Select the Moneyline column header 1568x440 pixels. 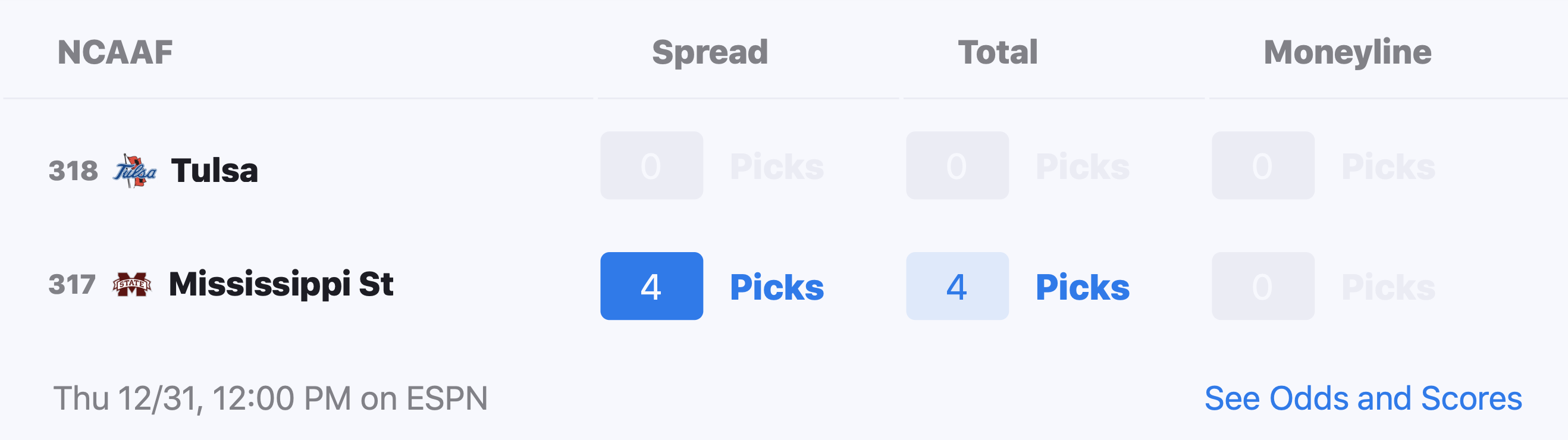pos(1347,53)
